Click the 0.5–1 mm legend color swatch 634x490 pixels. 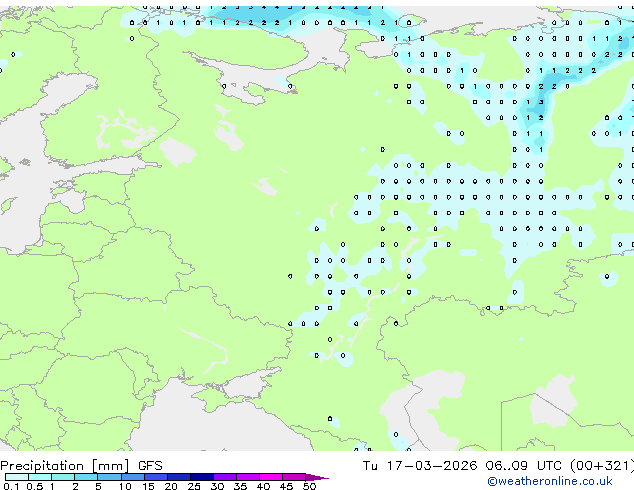[40, 477]
